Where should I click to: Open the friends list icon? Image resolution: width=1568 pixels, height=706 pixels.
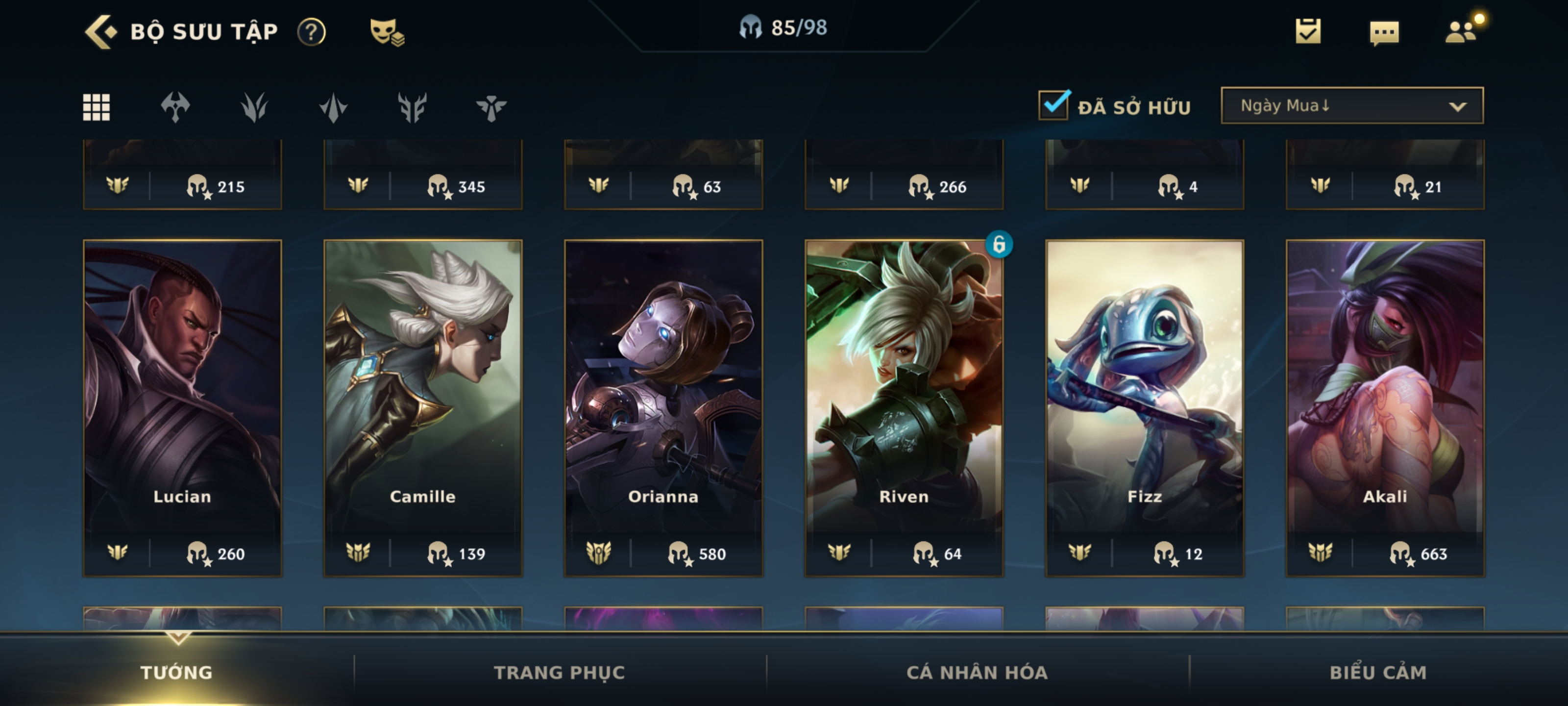click(x=1463, y=29)
